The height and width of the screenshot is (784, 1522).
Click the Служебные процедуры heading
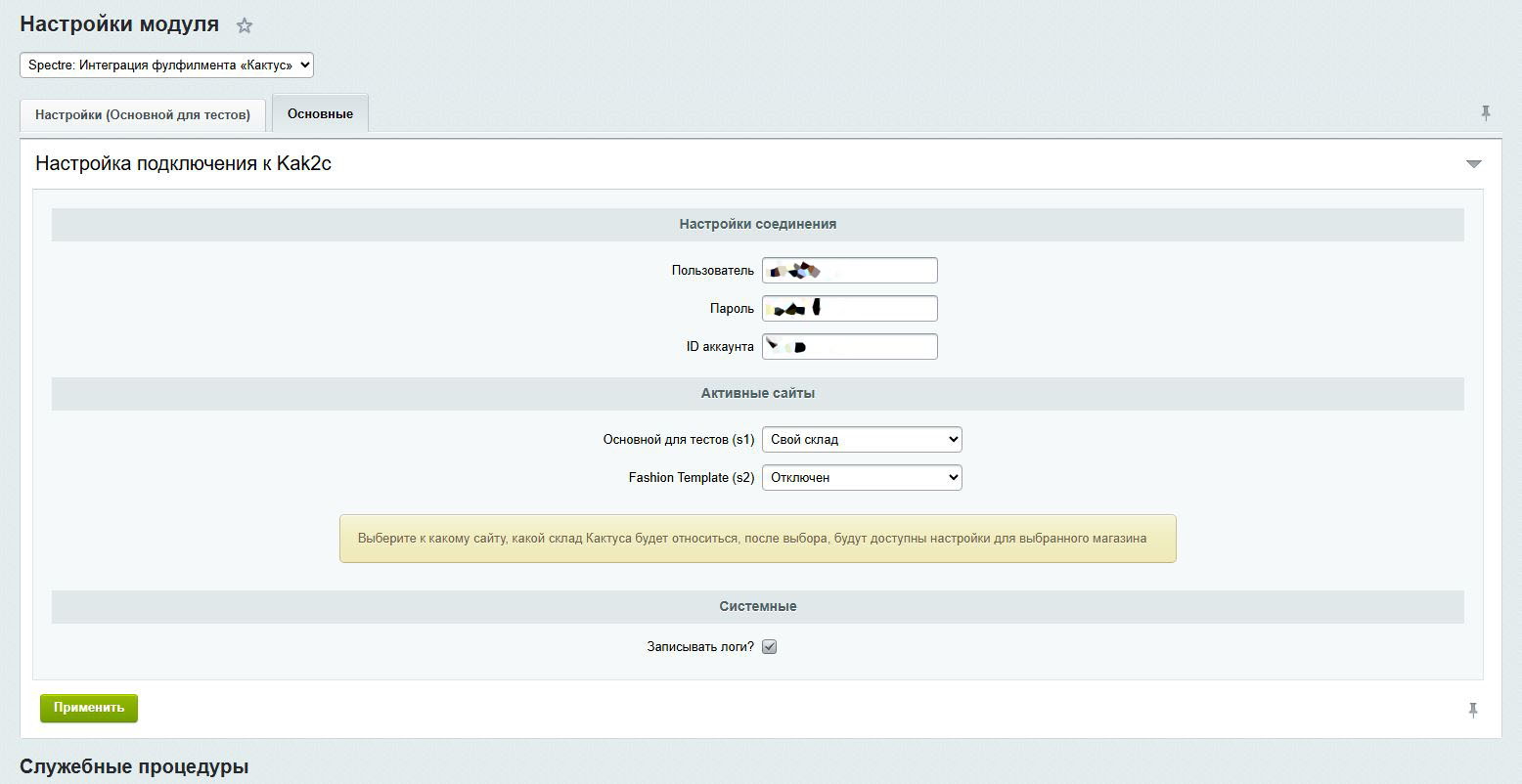pos(134,766)
